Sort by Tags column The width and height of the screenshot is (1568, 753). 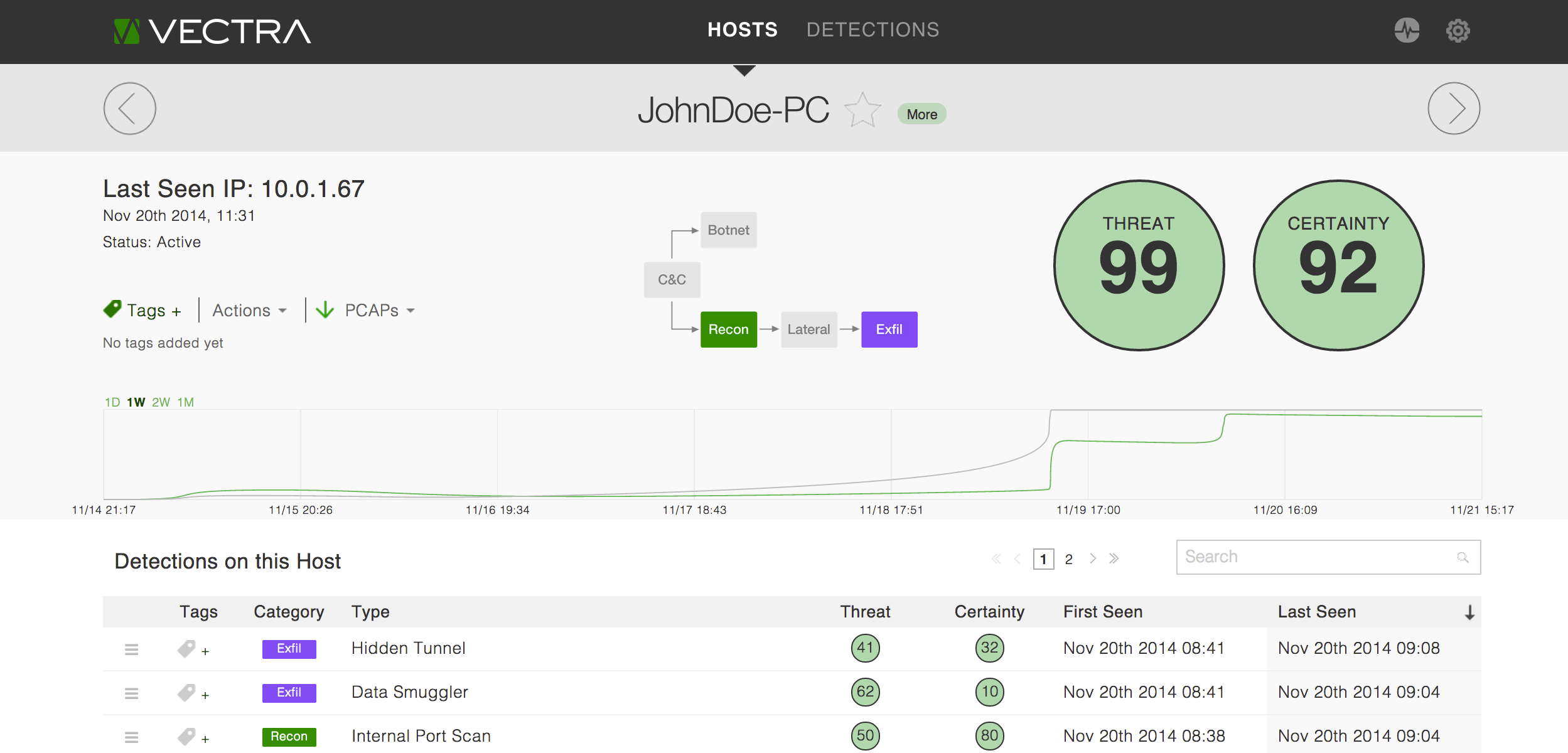(198, 612)
